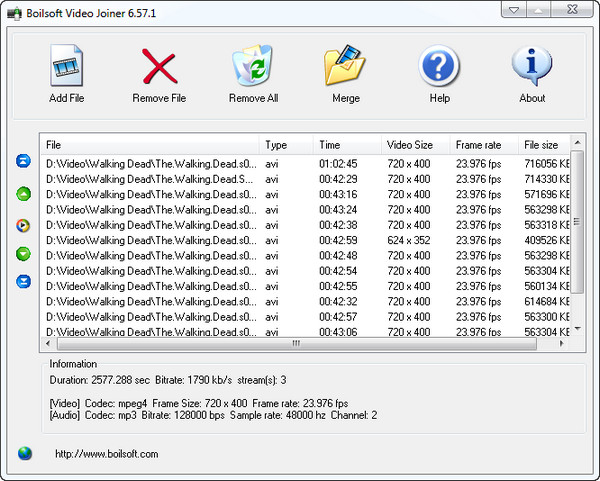Sort list by the Type column header
This screenshot has width=600, height=481.
(286, 145)
